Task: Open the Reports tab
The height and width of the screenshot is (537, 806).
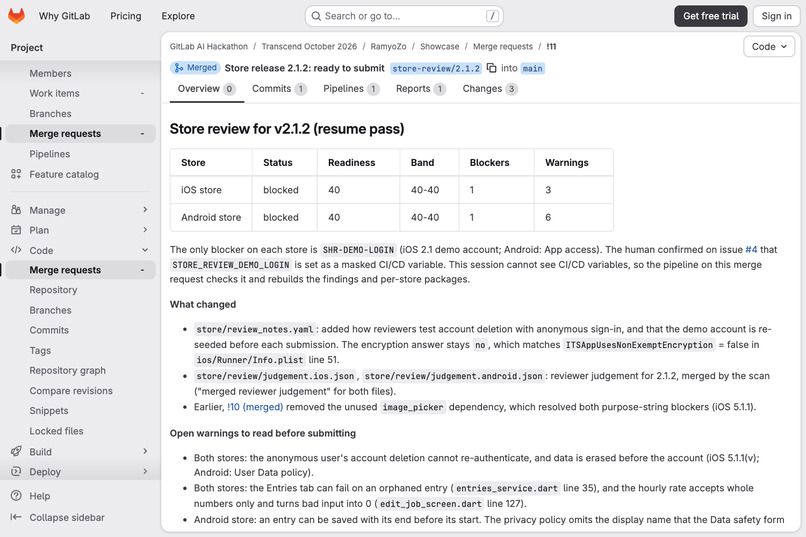Action: pos(420,89)
